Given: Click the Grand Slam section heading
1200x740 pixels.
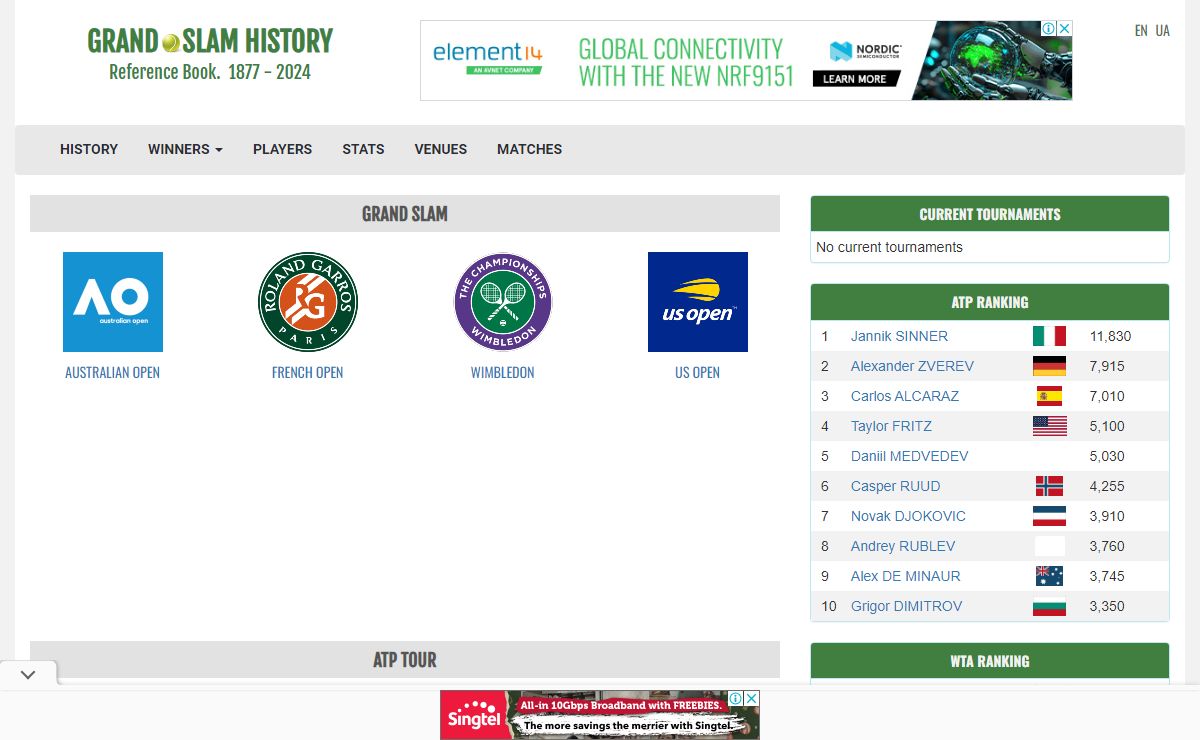Looking at the screenshot, I should click(x=405, y=214).
